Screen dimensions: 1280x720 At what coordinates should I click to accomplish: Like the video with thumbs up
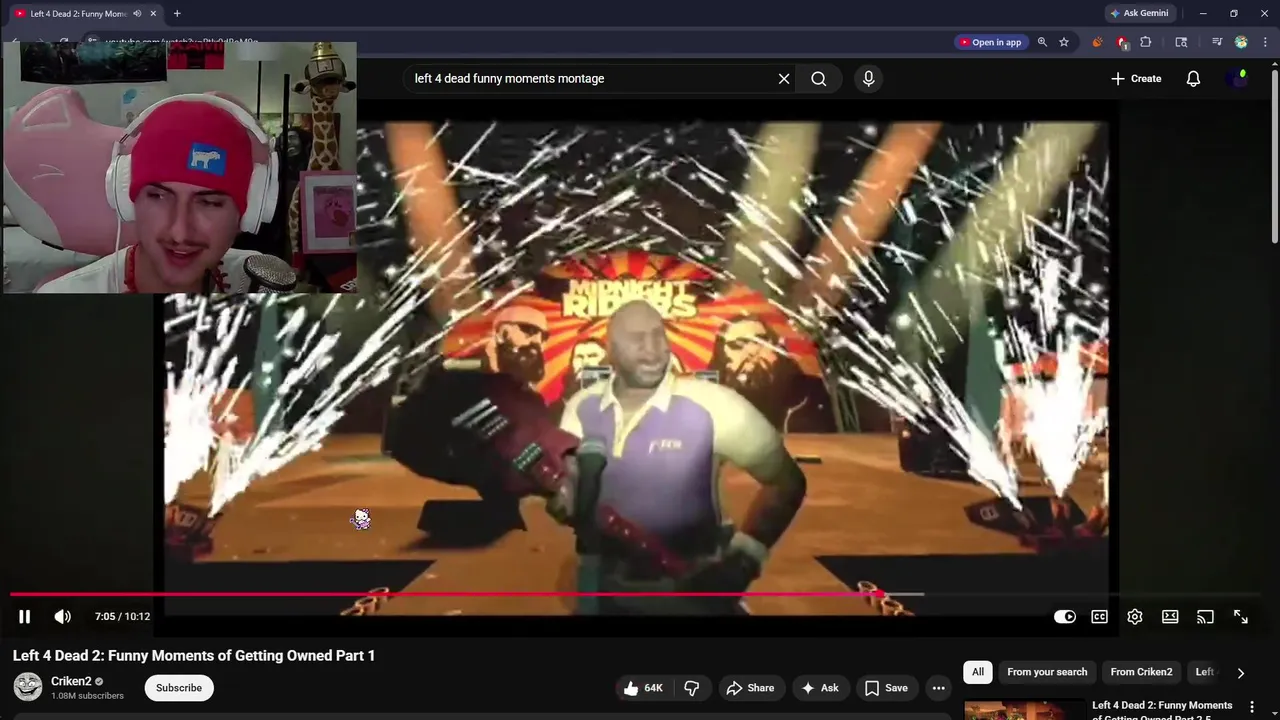[x=643, y=688]
